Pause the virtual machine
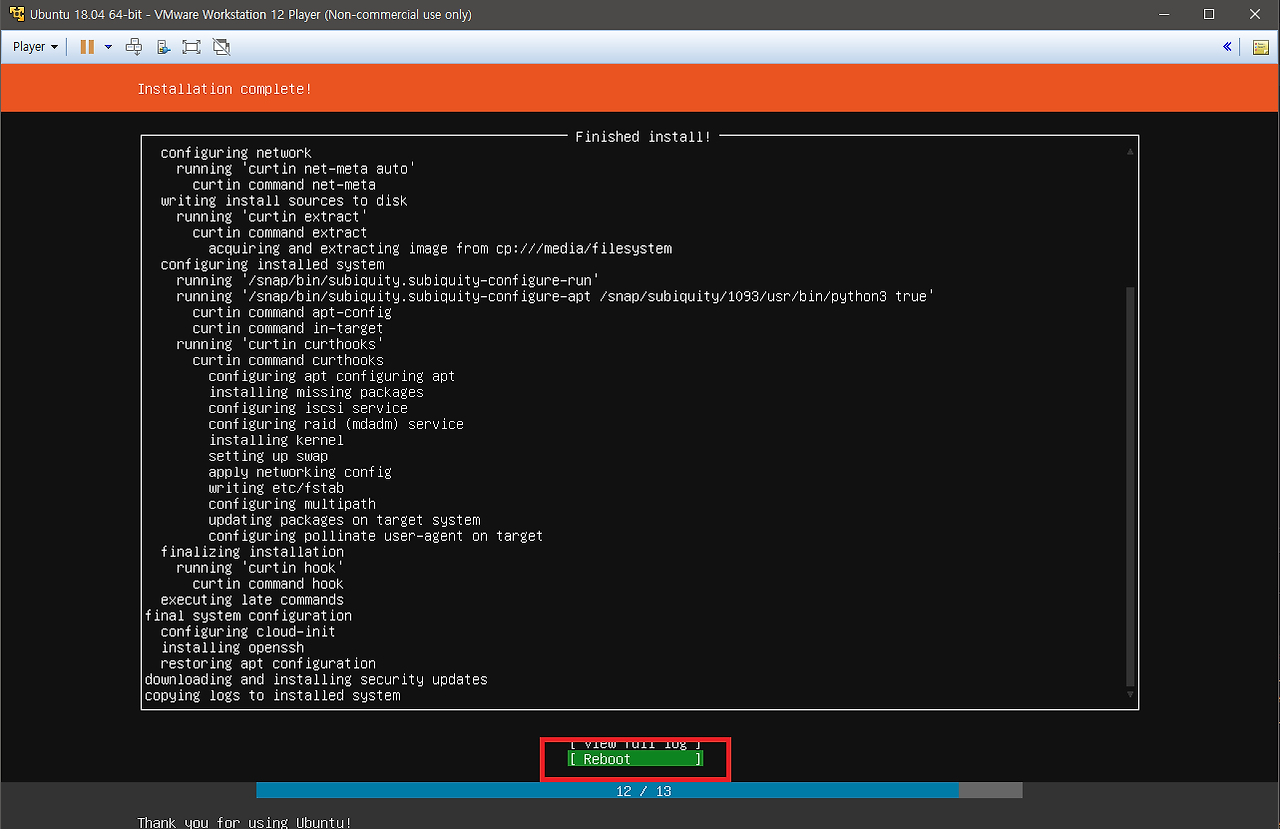 pyautogui.click(x=87, y=46)
